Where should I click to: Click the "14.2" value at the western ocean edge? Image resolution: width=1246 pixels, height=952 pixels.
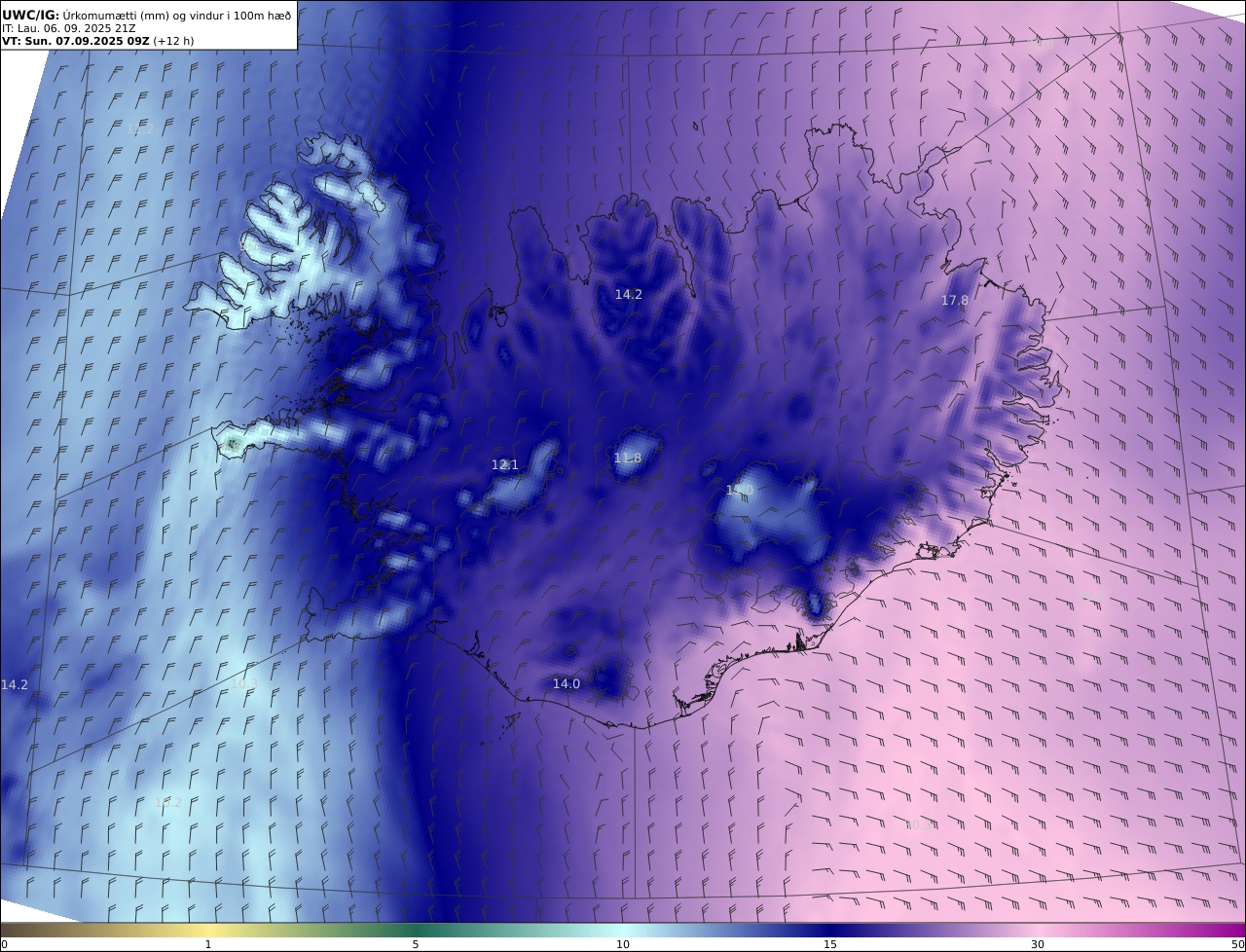15,685
